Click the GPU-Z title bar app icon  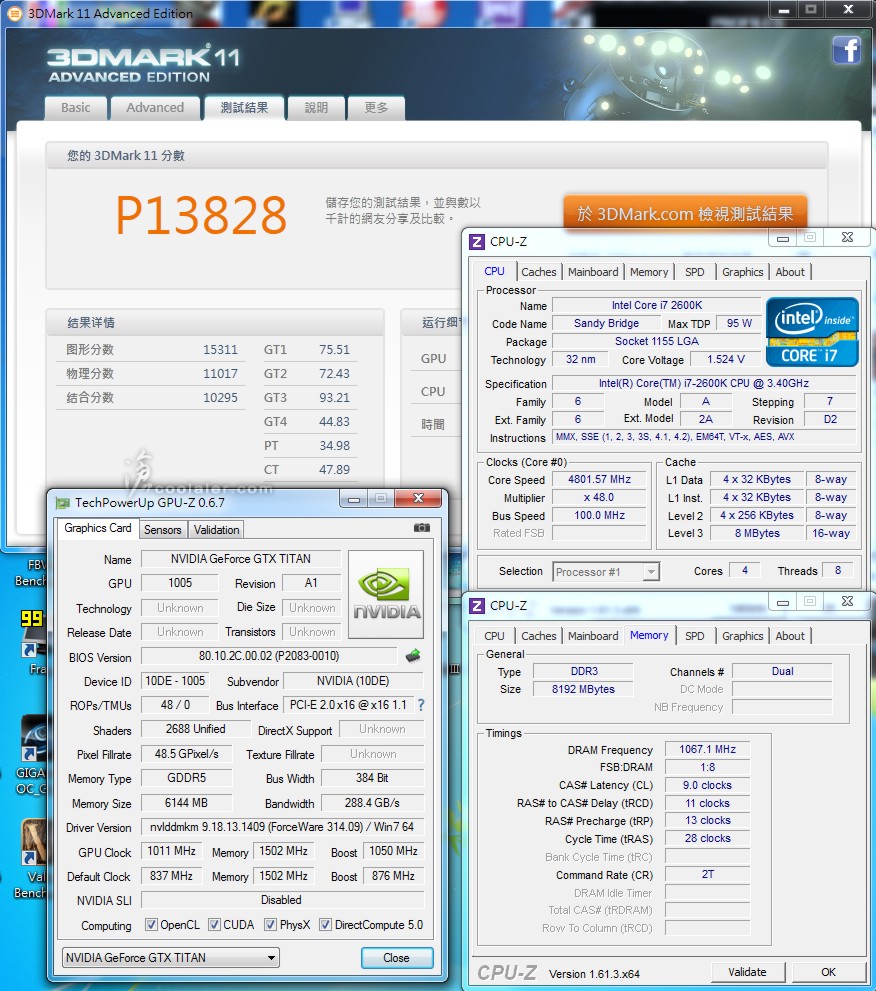[x=63, y=503]
